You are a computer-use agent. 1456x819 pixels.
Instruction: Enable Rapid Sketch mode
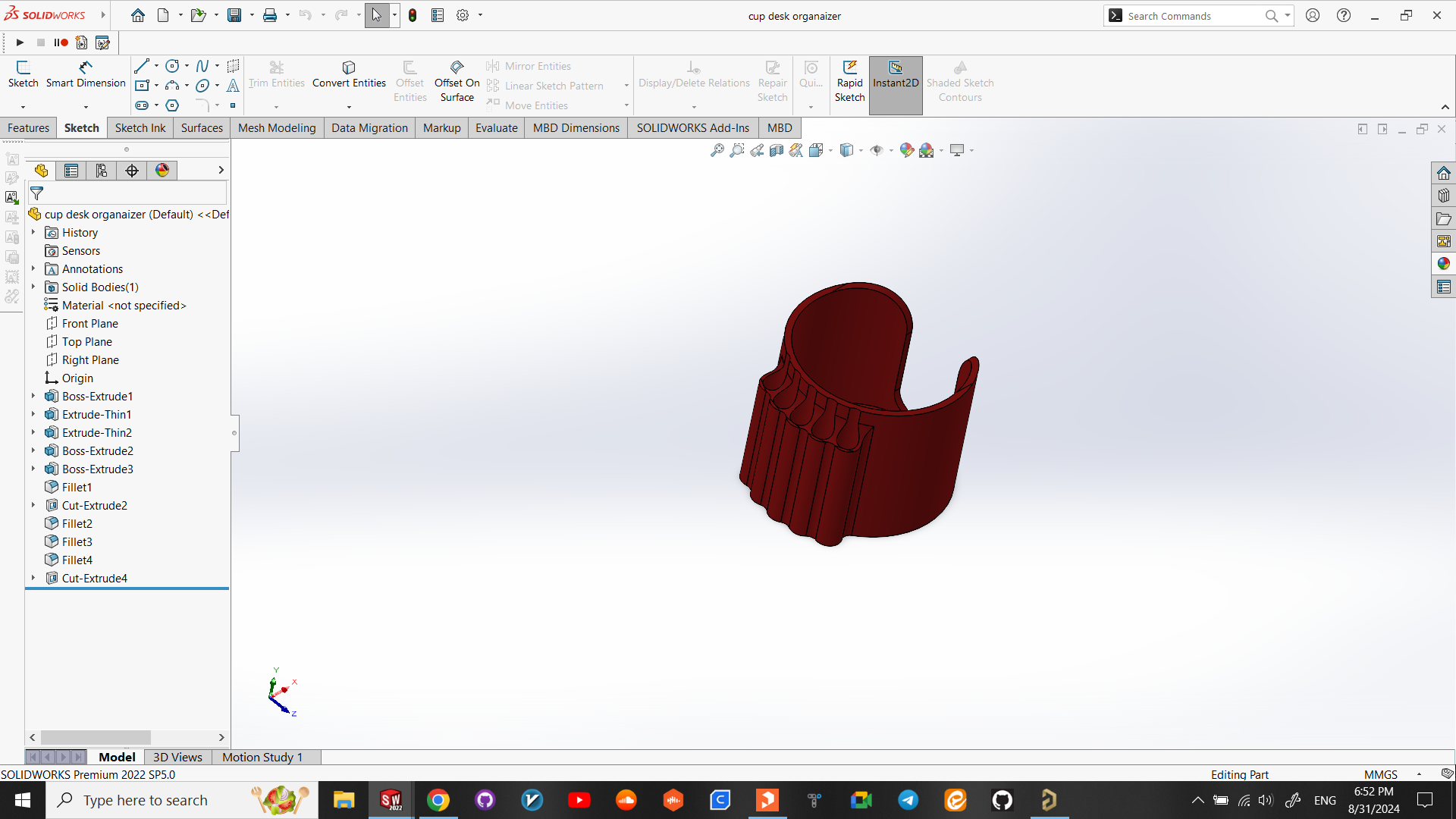pos(849,81)
